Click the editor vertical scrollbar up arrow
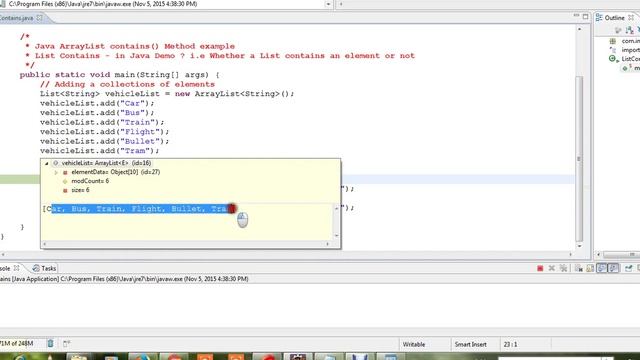This screenshot has width=640, height=360. (579, 29)
